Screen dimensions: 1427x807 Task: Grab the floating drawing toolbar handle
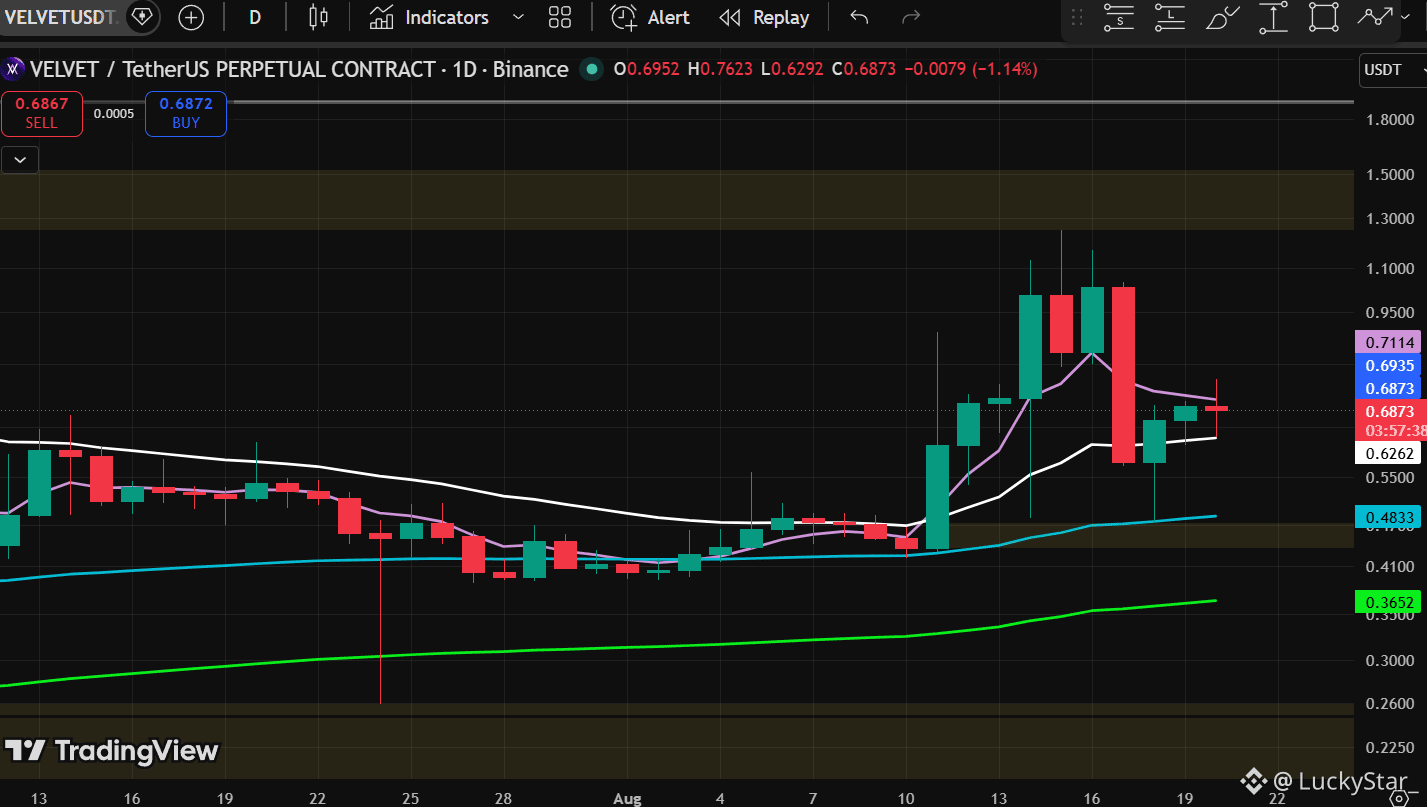[x=1077, y=17]
